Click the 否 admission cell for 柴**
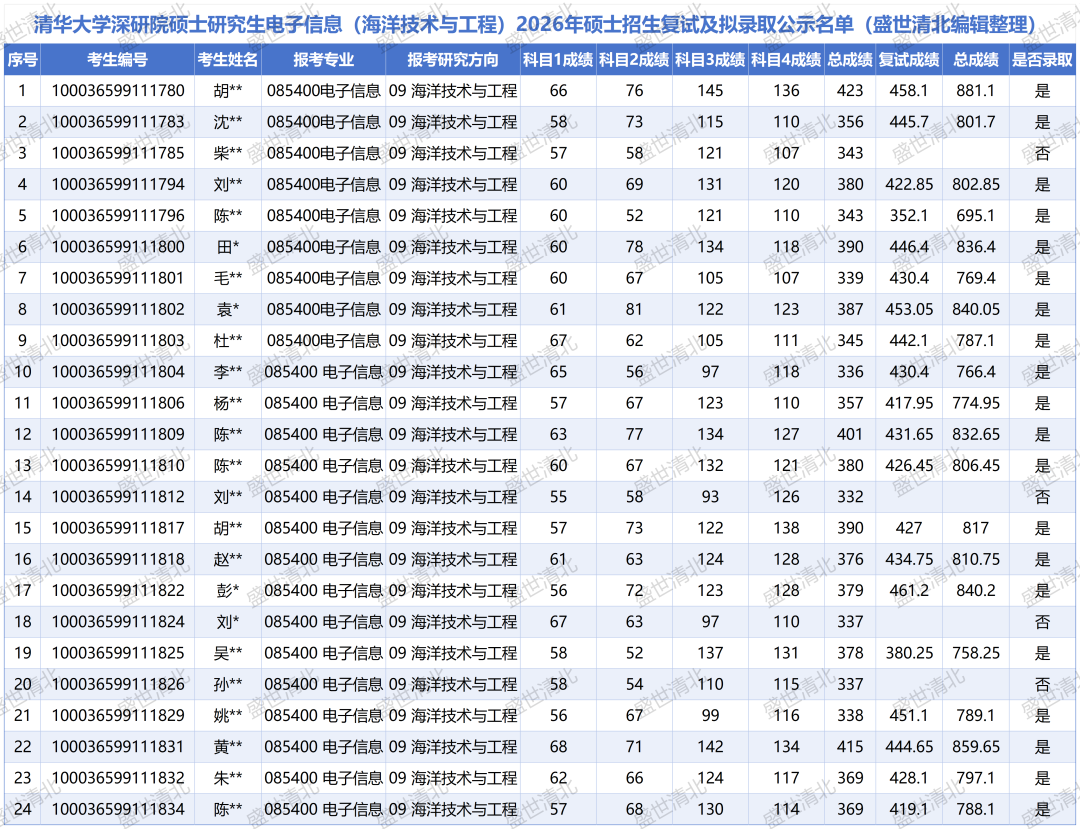Viewport: 1080px width, 829px height. click(x=1042, y=153)
